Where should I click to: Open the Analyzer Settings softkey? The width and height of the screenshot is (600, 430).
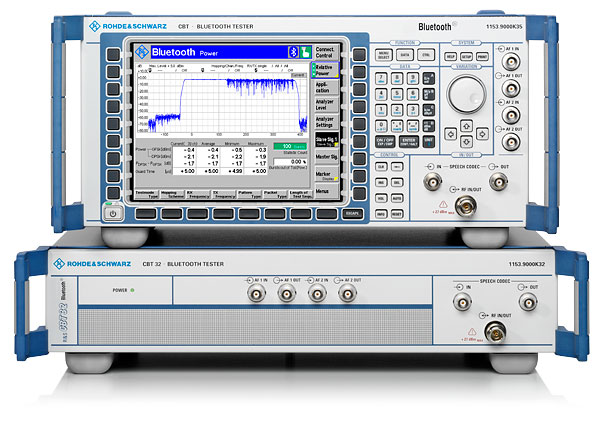[326, 122]
